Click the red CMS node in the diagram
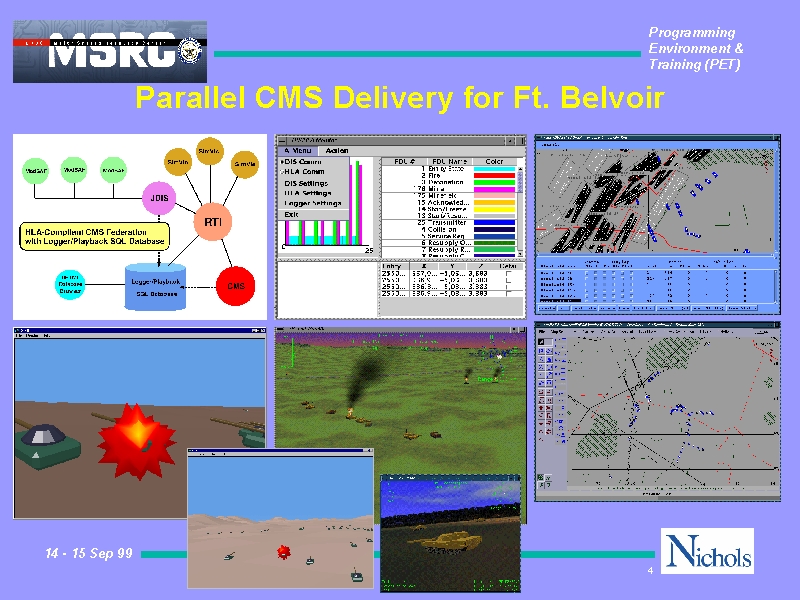 tap(235, 286)
